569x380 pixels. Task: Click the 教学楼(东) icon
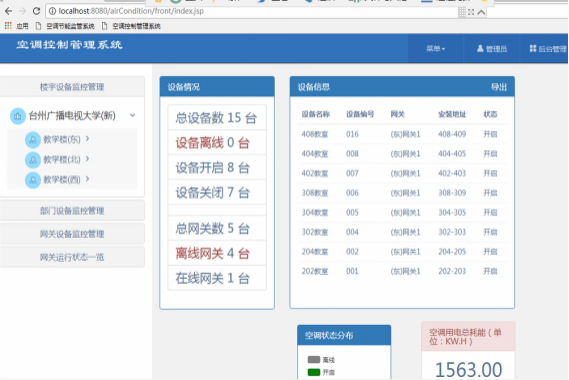click(33, 139)
